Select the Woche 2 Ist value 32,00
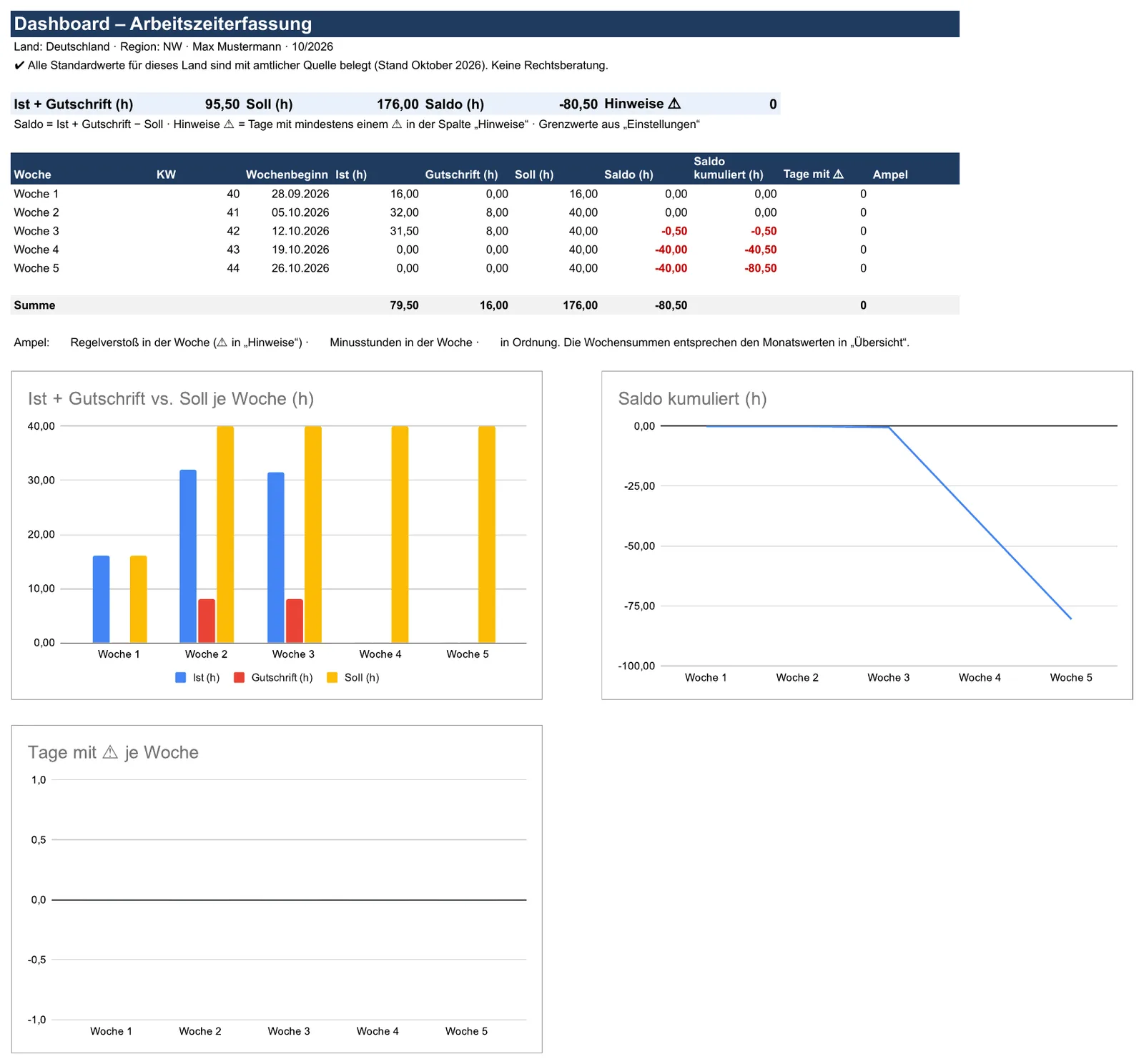The width and height of the screenshot is (1144, 1064). (404, 212)
